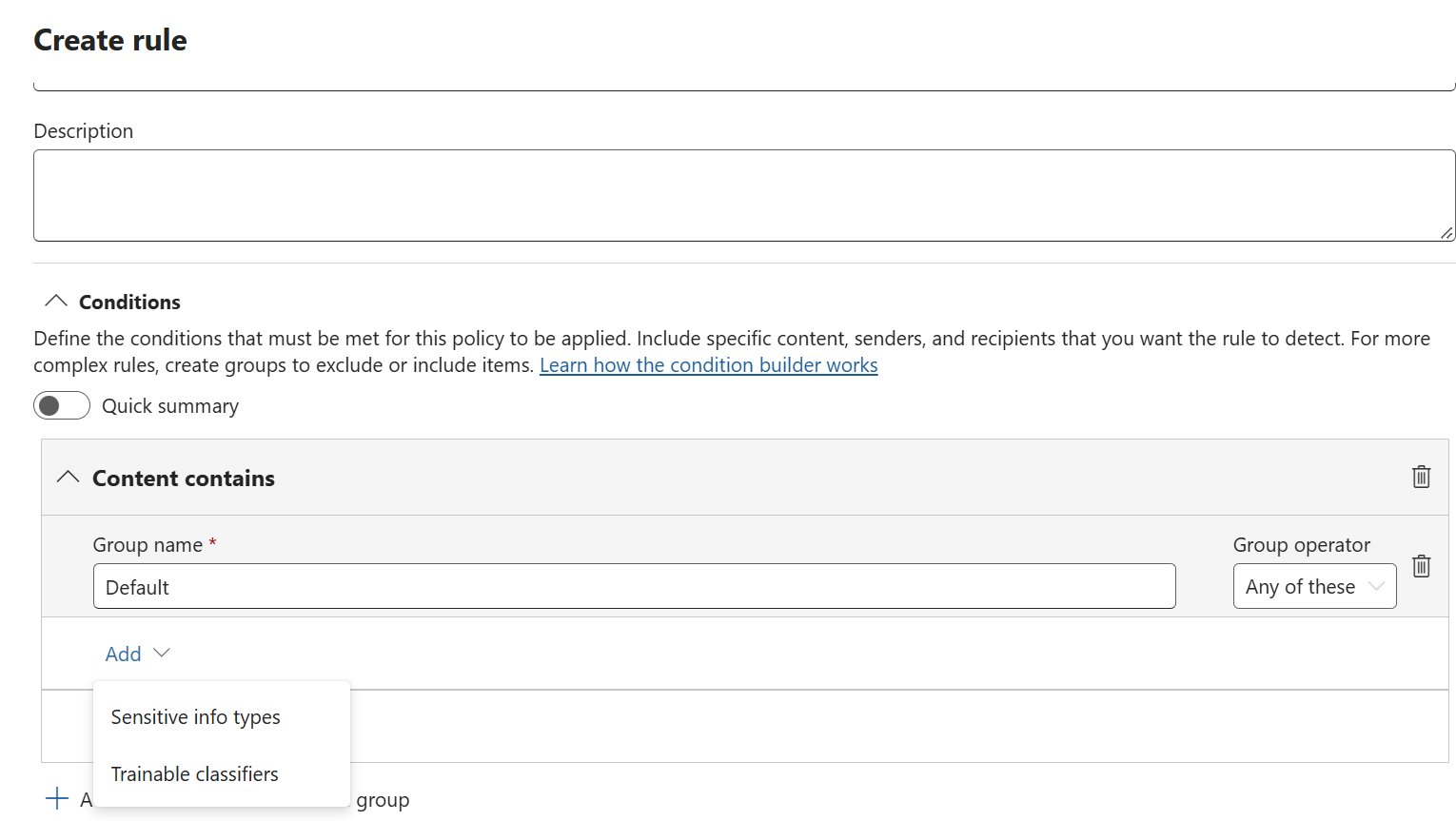Click the Quick summary label

(x=170, y=406)
